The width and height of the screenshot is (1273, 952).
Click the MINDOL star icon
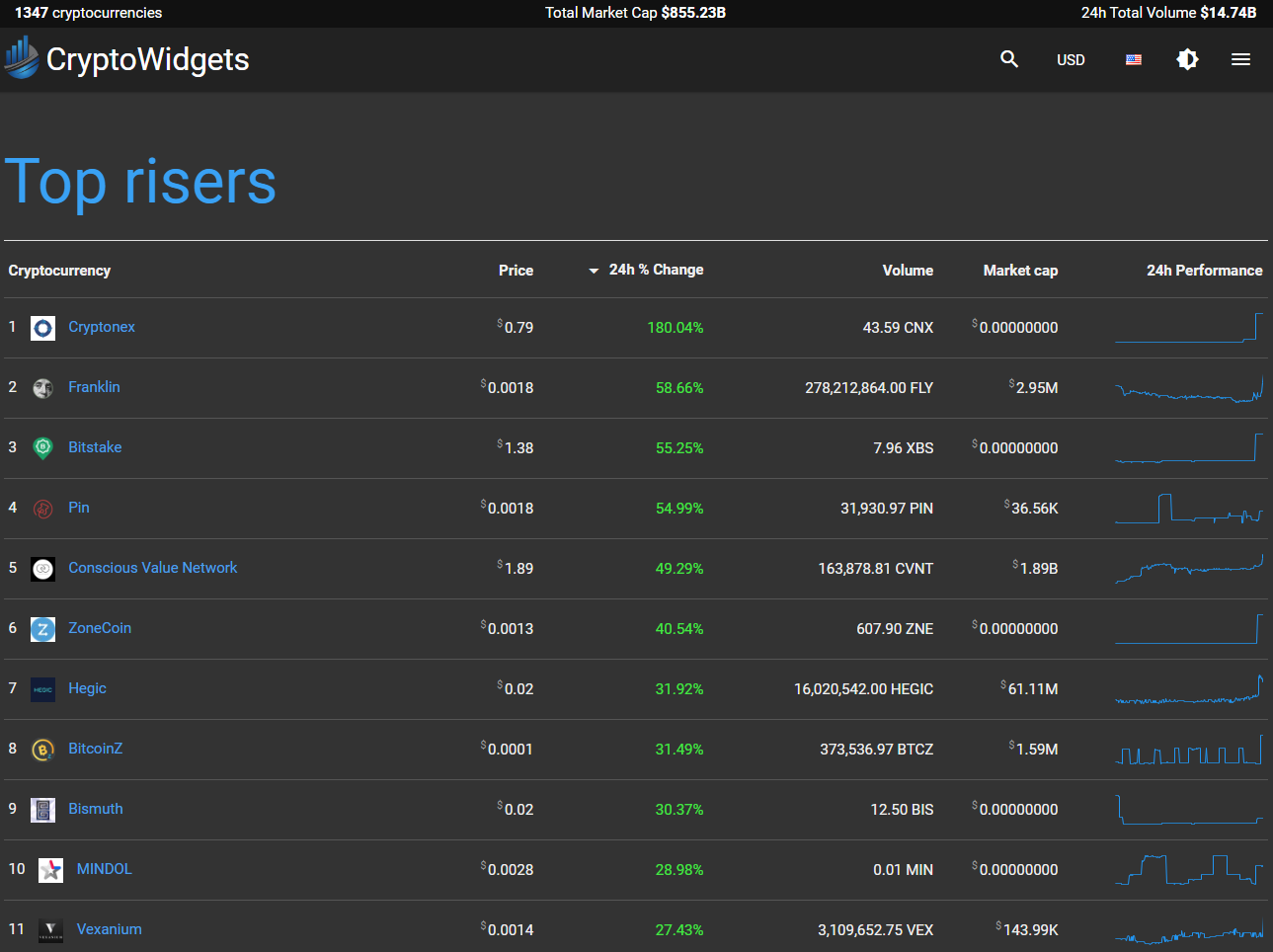[50, 870]
